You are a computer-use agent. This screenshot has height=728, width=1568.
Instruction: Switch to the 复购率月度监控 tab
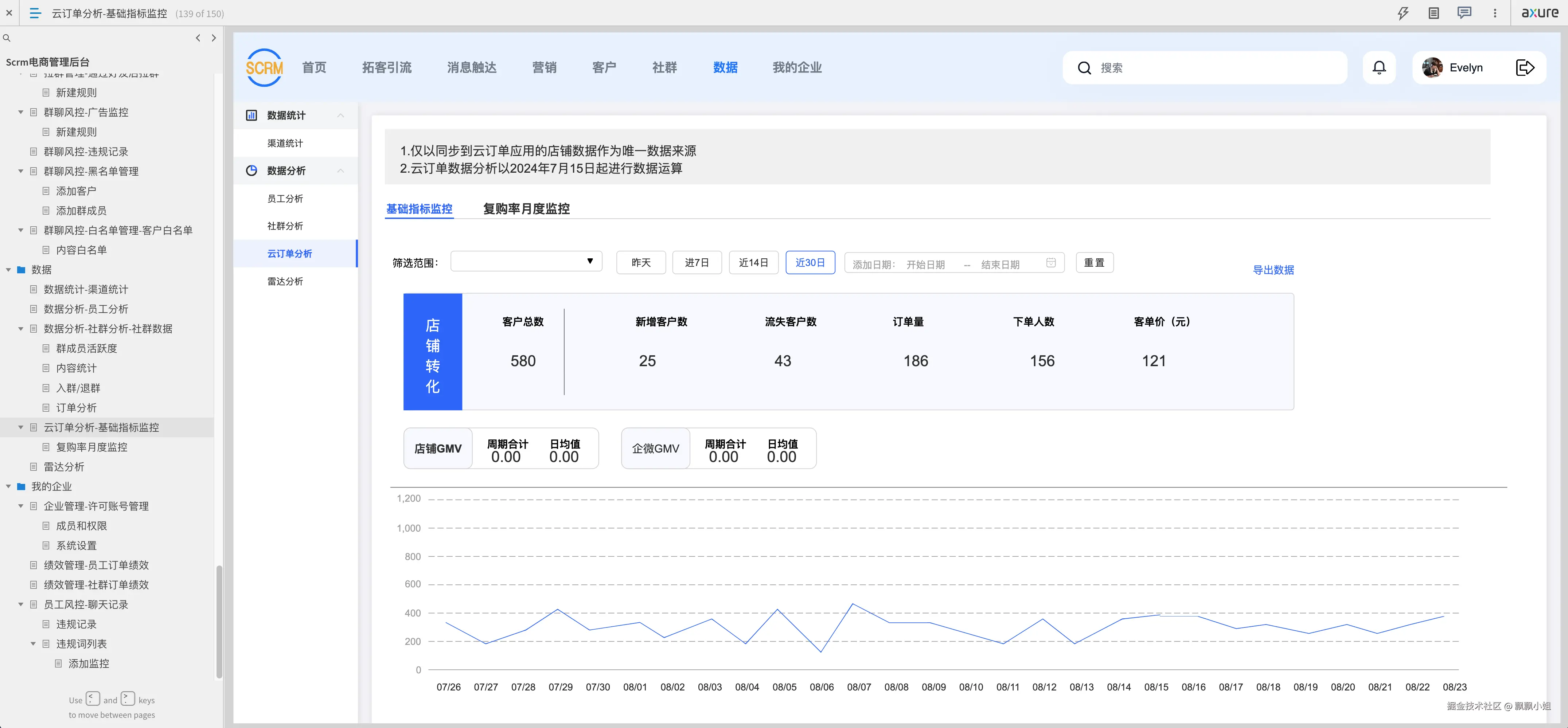pyautogui.click(x=526, y=208)
